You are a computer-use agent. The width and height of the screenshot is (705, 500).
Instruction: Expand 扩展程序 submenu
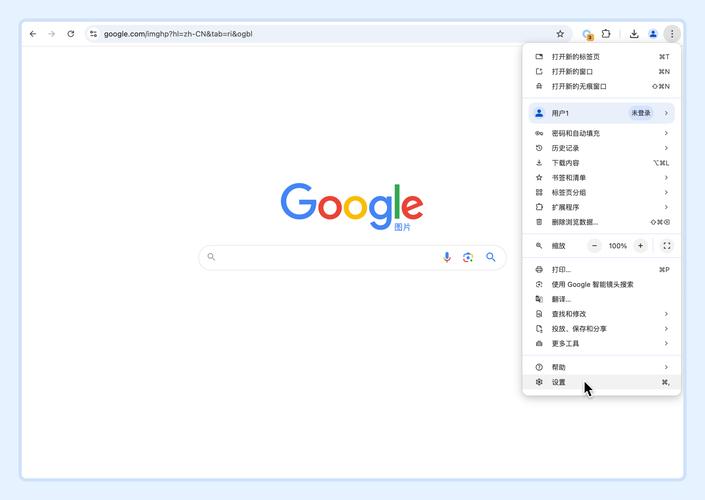coord(602,207)
